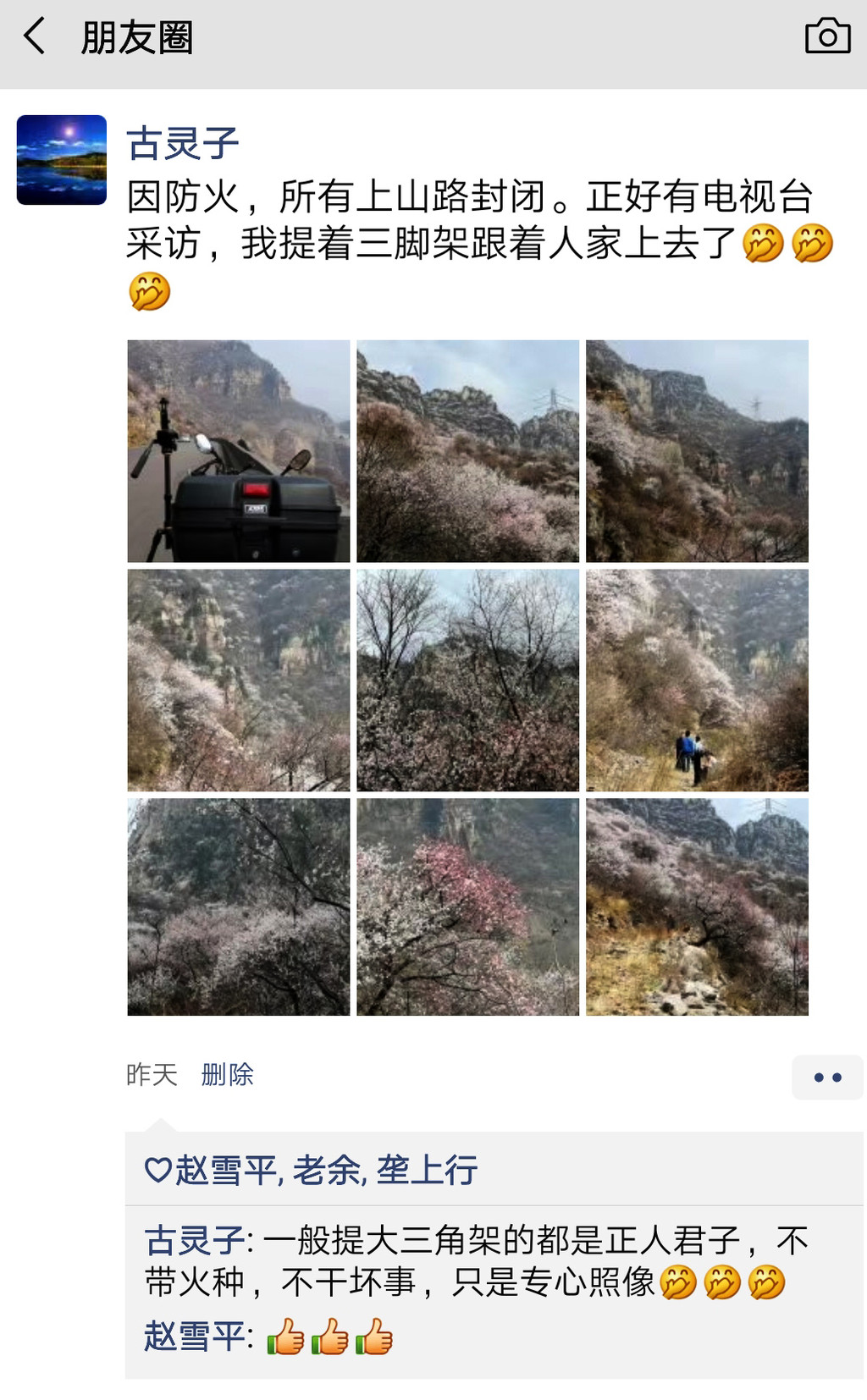The image size is (867, 1400).
Task: Select liker name 赵雪平 in likes row
Action: point(227,1171)
